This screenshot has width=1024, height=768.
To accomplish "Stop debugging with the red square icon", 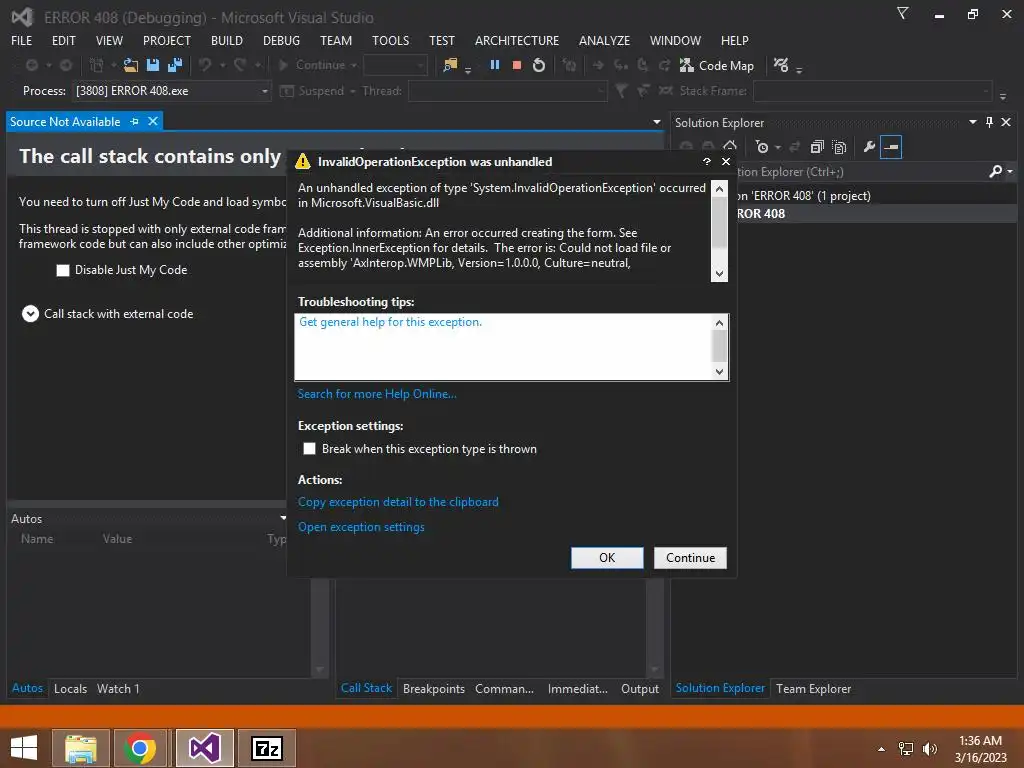I will tap(517, 65).
